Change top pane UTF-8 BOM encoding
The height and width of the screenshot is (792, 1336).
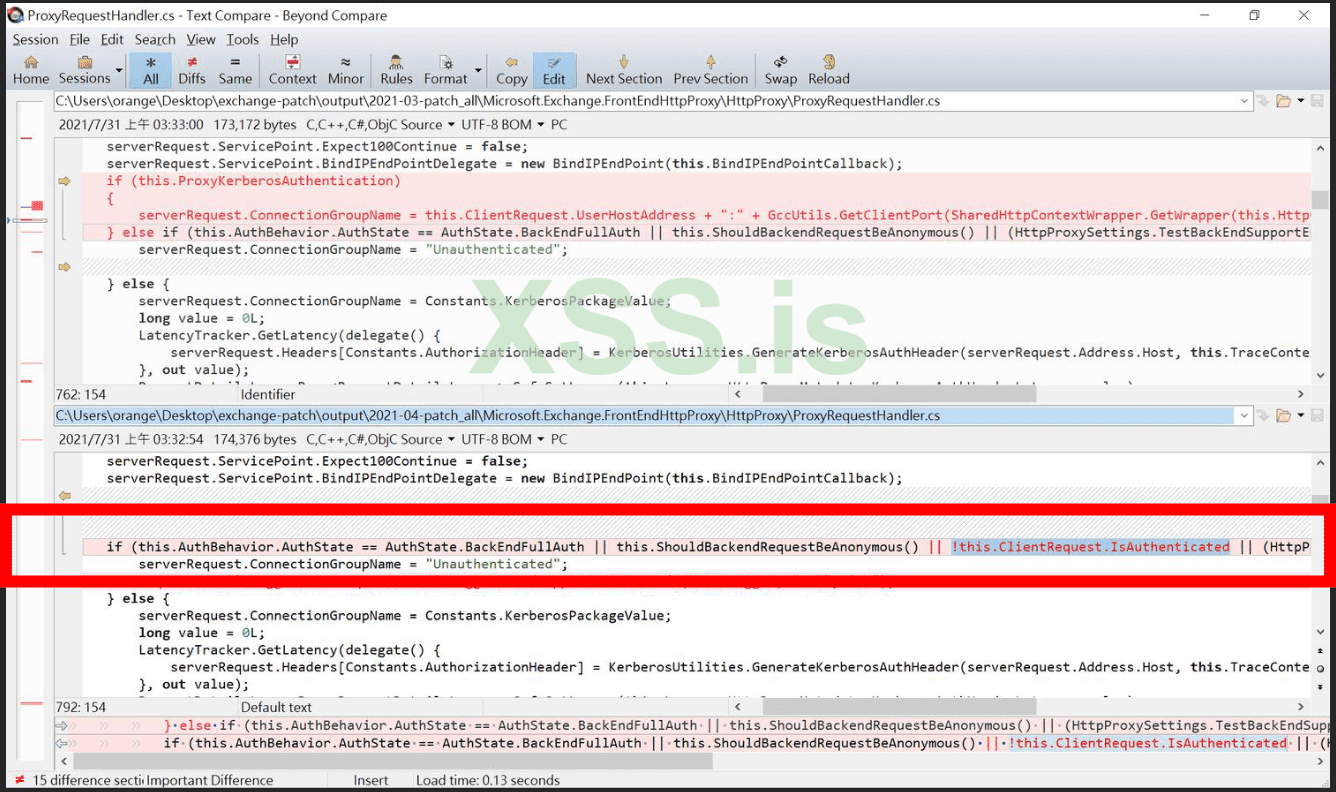click(x=503, y=125)
